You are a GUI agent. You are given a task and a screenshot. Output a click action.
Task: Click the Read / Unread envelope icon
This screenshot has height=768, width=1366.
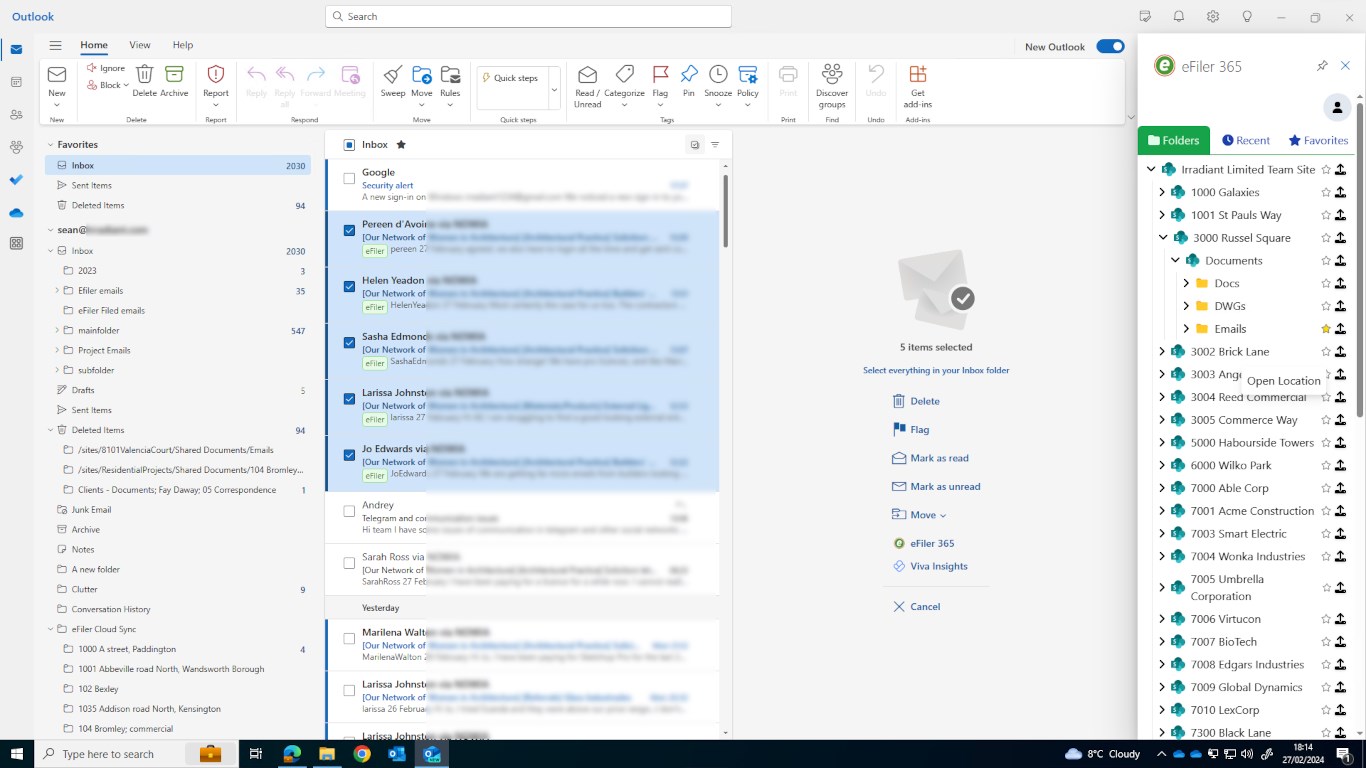coord(587,75)
